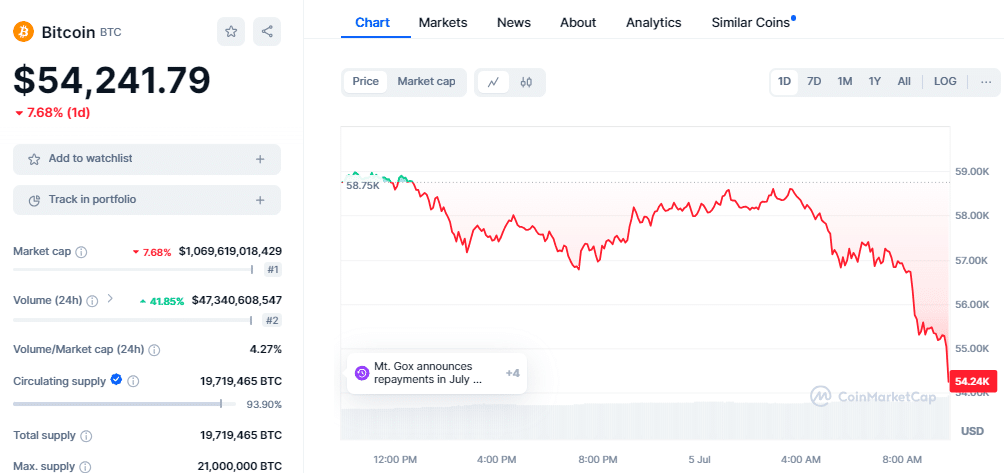Click the Market cap info icon

[x=81, y=252]
